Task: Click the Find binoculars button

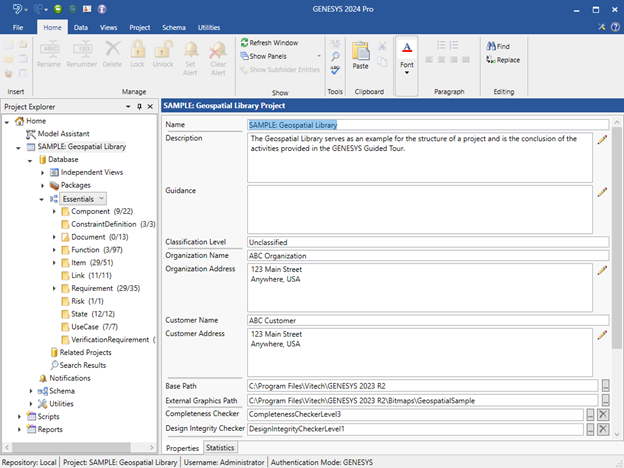Action: (498, 46)
